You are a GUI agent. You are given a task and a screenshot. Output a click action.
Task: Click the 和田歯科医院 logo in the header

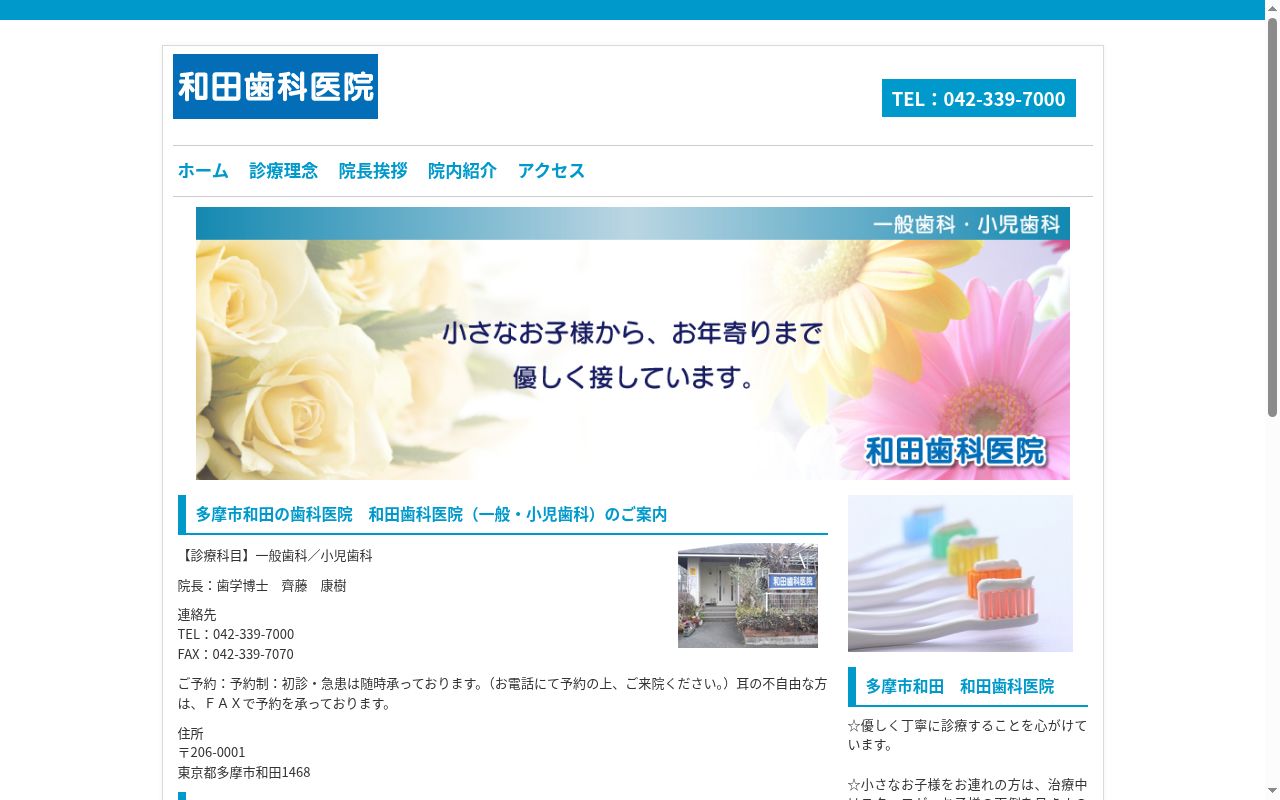(x=275, y=86)
